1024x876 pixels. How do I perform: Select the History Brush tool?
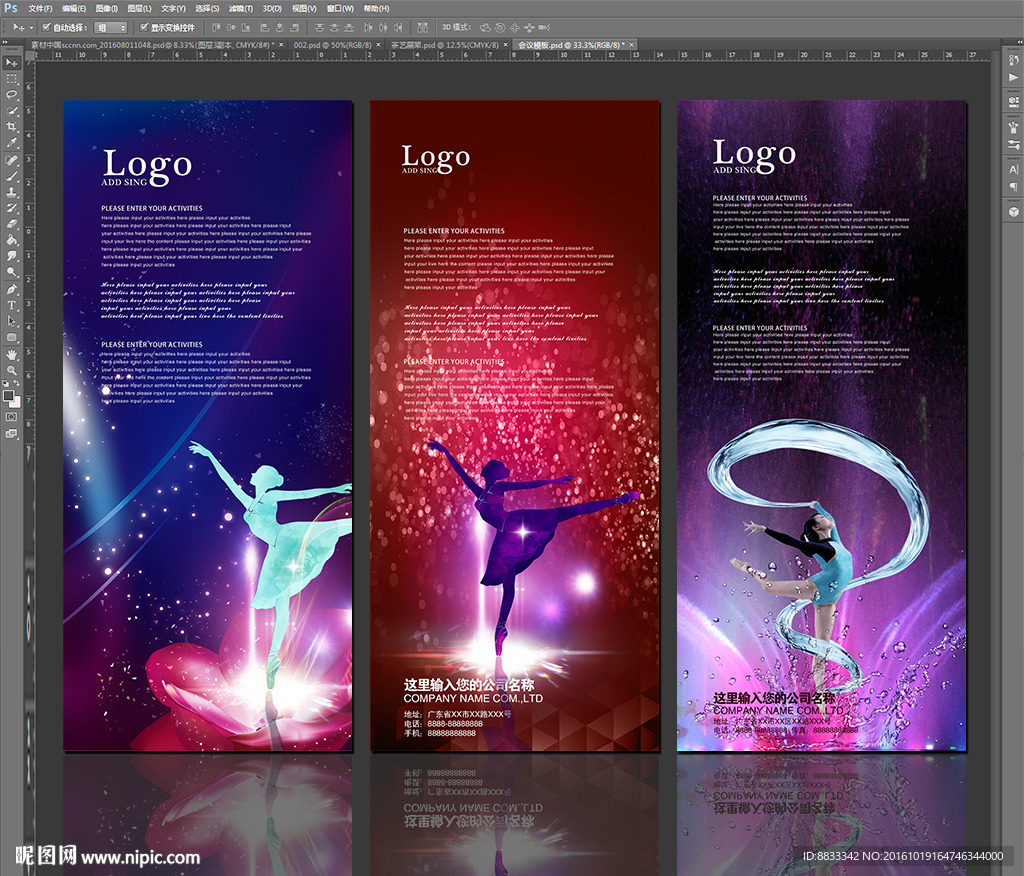click(12, 208)
